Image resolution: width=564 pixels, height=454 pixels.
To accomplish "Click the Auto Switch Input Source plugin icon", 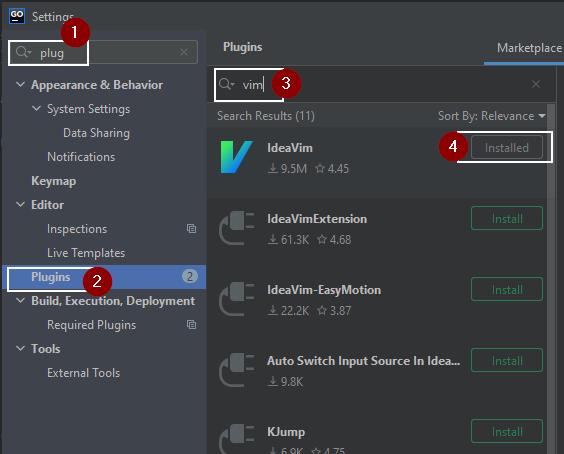I will tap(236, 370).
